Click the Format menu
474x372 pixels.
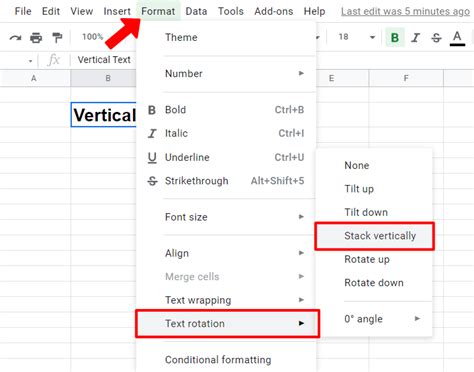tap(158, 11)
